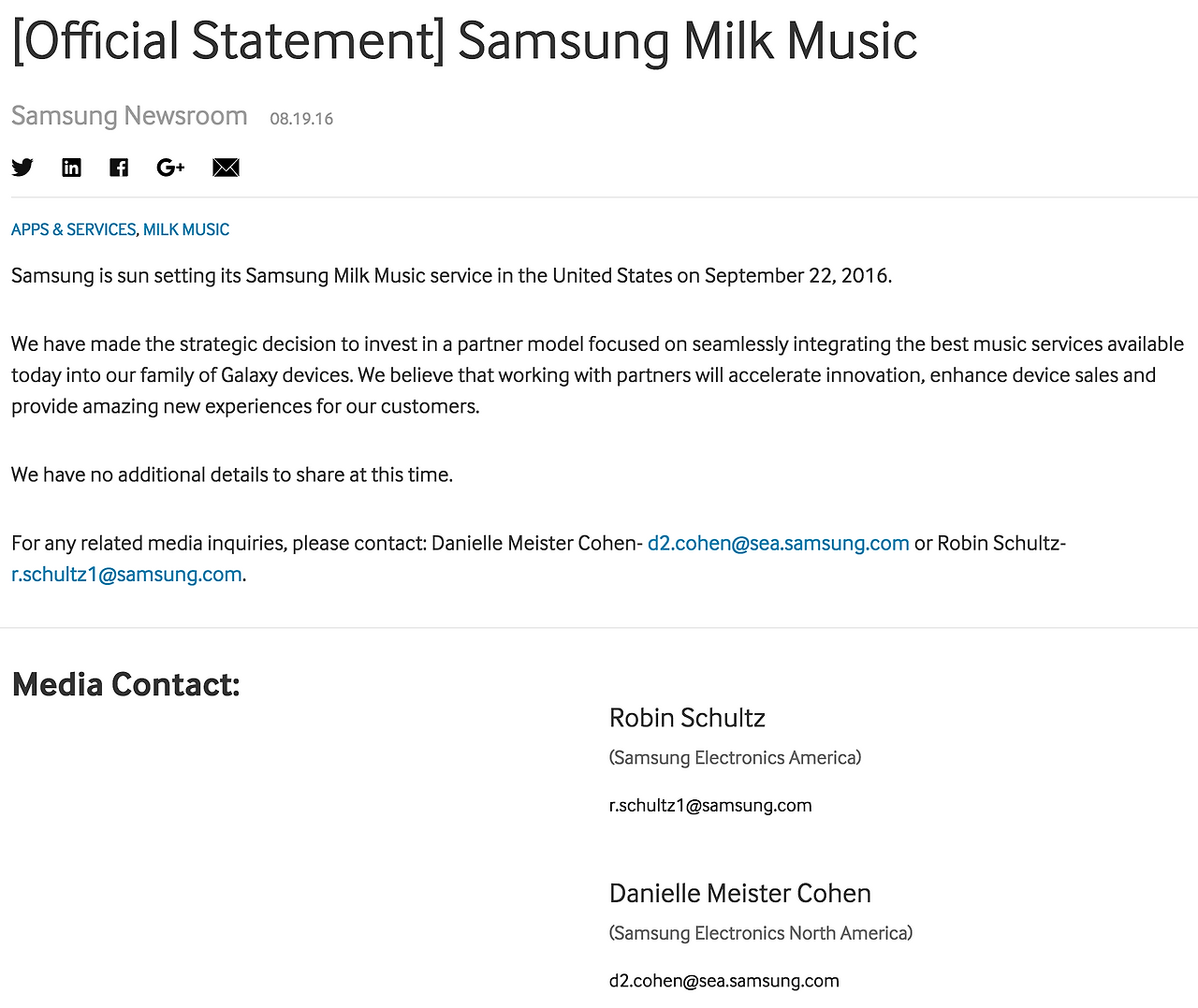Image resolution: width=1198 pixels, height=1008 pixels.
Task: Click r.schultz1@samsung.com under Media Contact
Action: [710, 805]
